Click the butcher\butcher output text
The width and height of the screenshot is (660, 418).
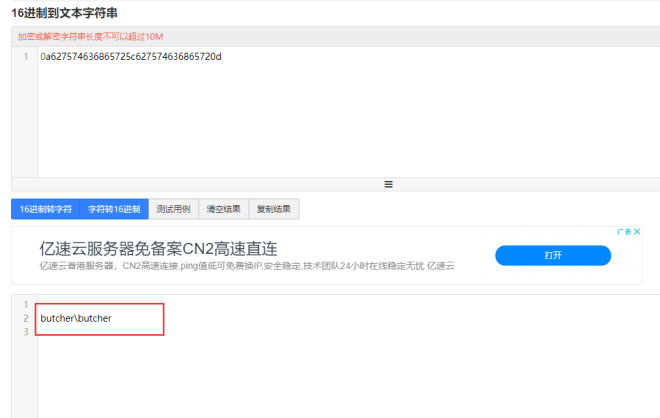tap(76, 318)
